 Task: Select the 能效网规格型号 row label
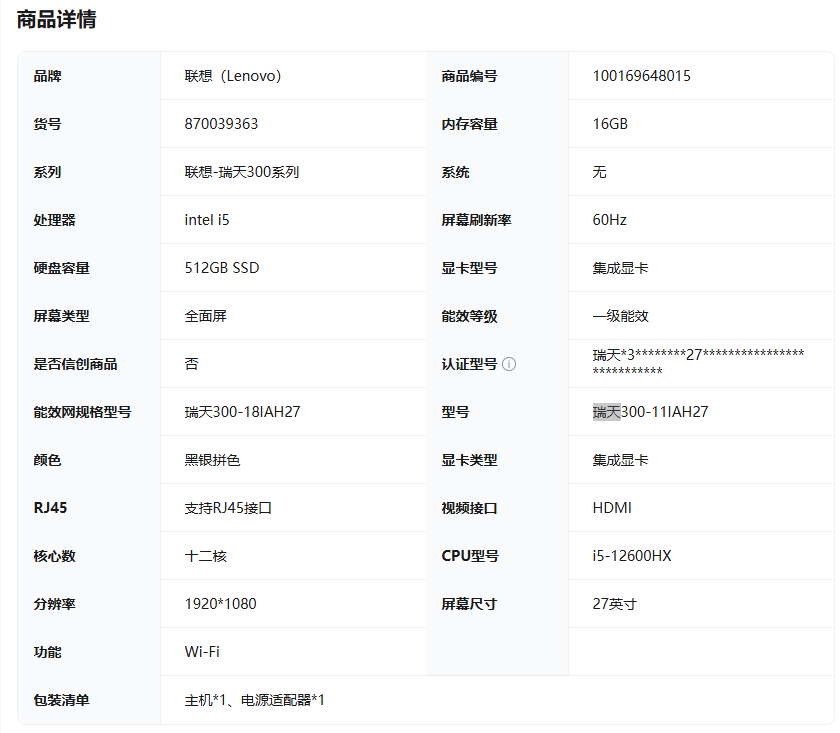[x=82, y=412]
